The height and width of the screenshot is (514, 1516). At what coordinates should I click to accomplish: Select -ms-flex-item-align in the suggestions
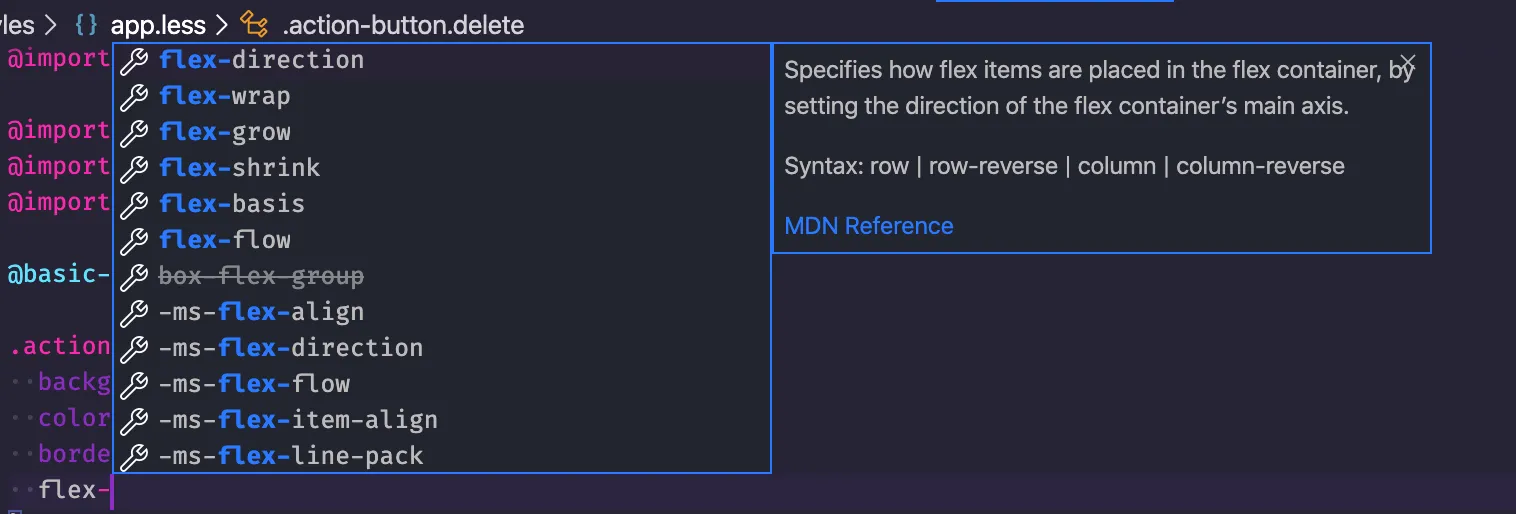[441, 420]
